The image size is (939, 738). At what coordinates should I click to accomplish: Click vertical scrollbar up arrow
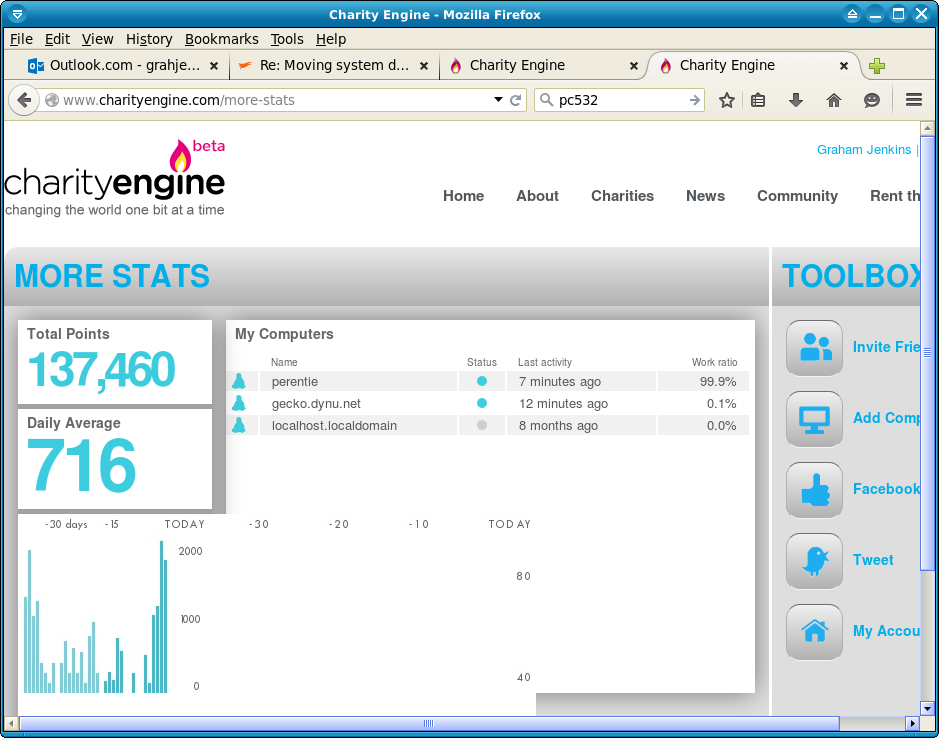coord(927,128)
